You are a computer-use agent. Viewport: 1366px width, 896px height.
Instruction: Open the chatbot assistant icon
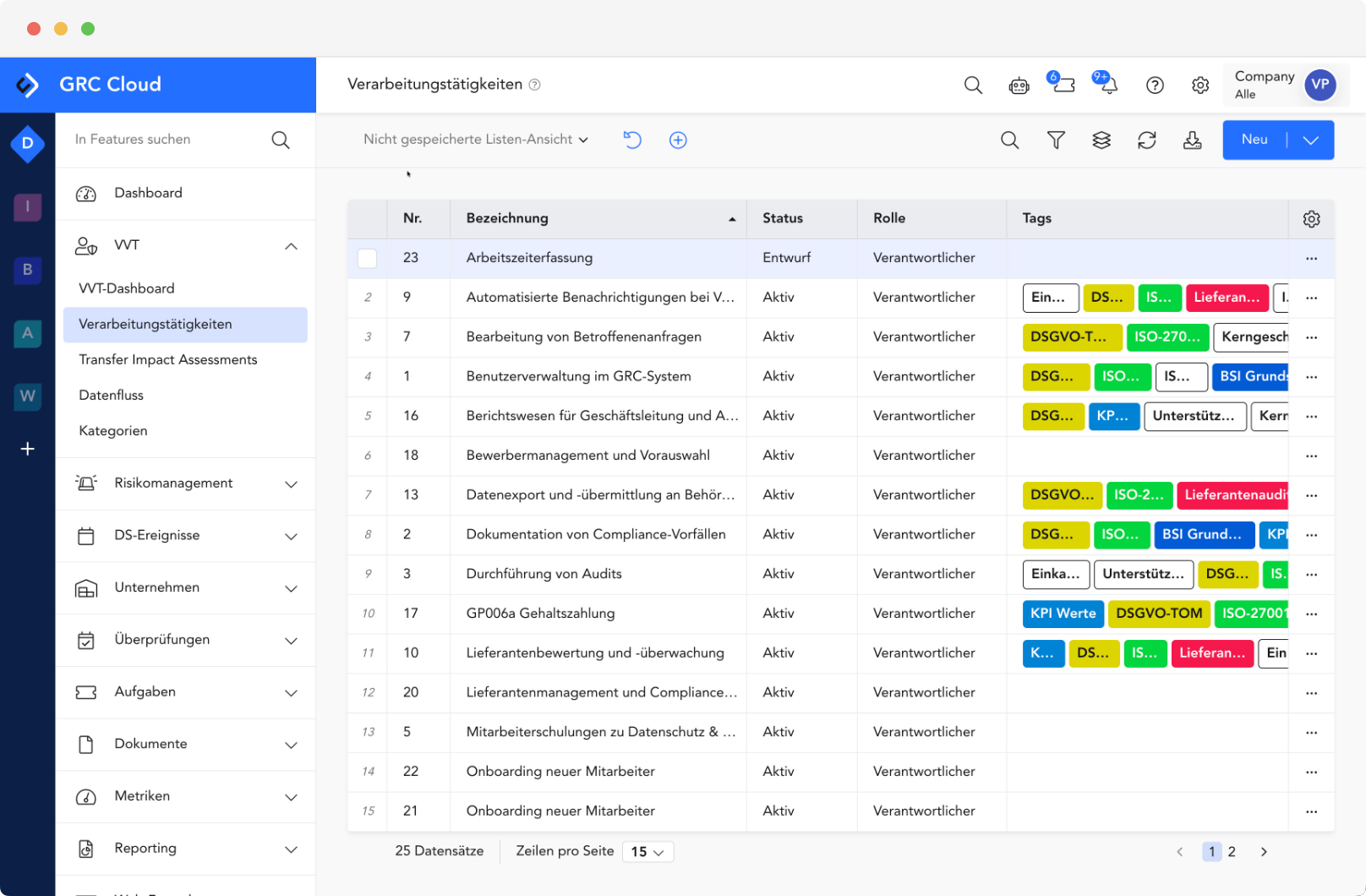pyautogui.click(x=1019, y=85)
